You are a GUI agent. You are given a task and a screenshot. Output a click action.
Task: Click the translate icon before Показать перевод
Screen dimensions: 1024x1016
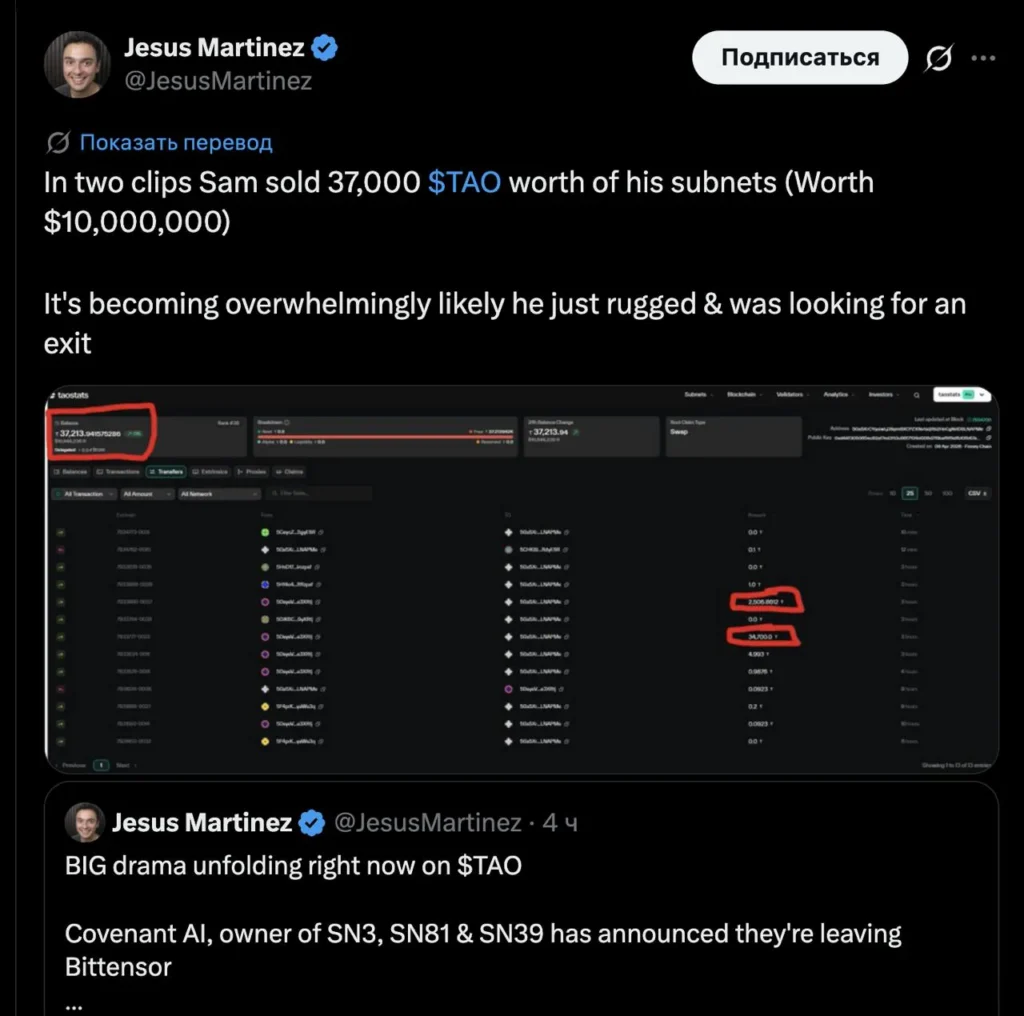pyautogui.click(x=59, y=143)
